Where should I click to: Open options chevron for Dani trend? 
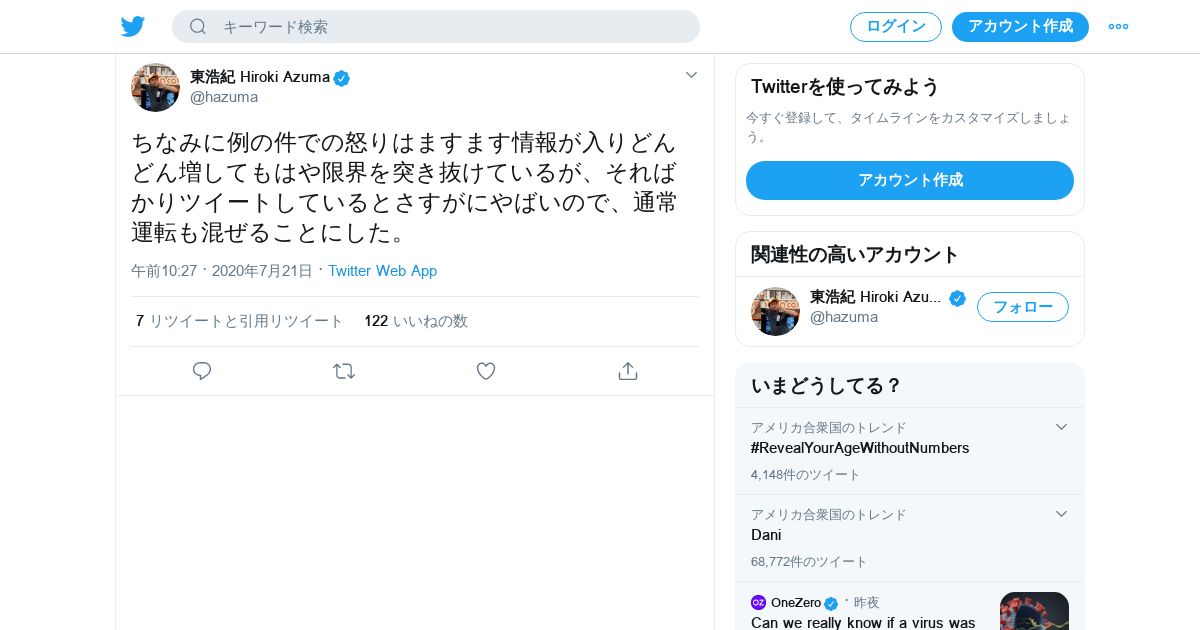1061,514
